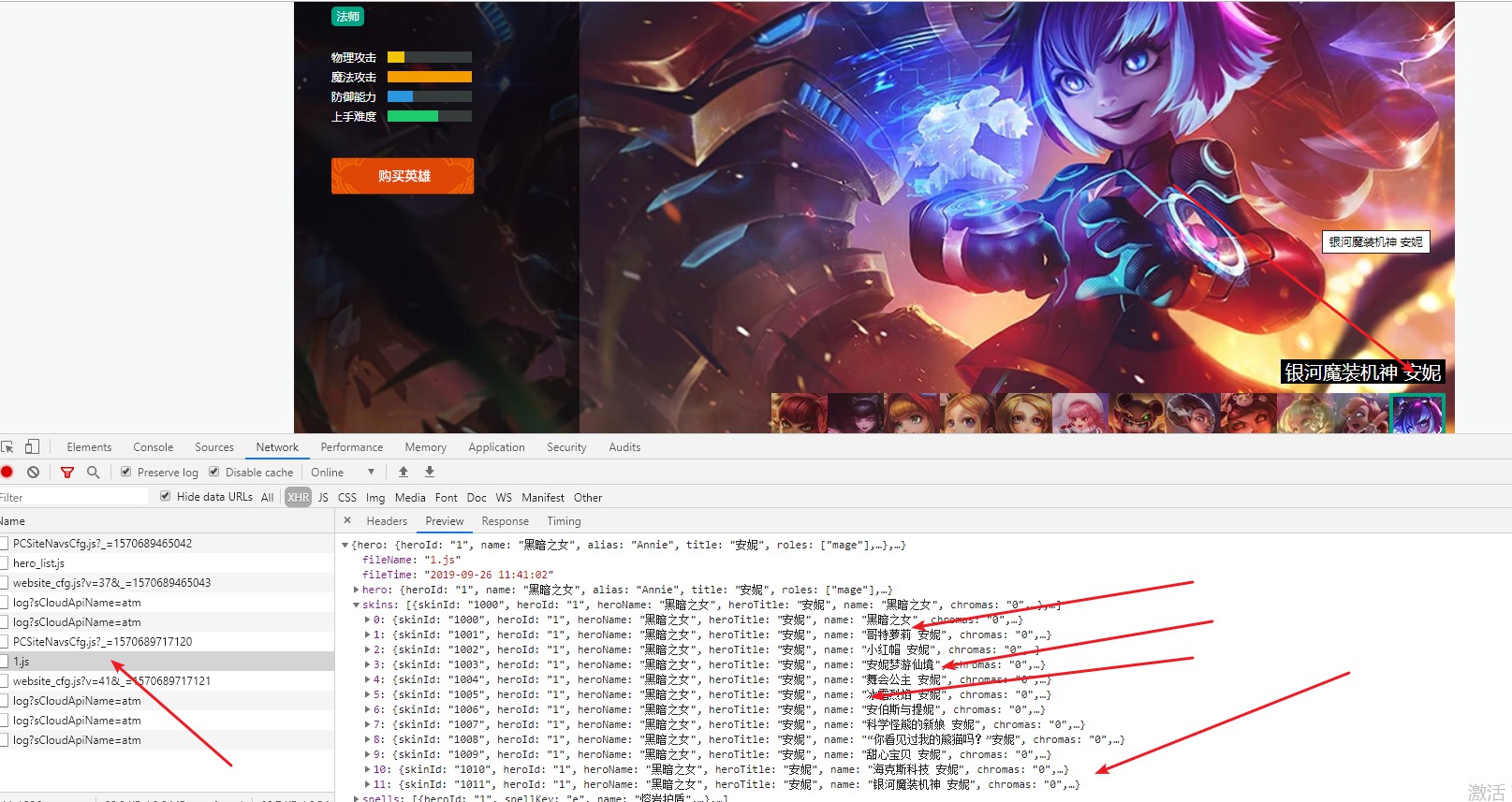Filter requests by Doc type
The image size is (1512, 802).
(x=477, y=497)
